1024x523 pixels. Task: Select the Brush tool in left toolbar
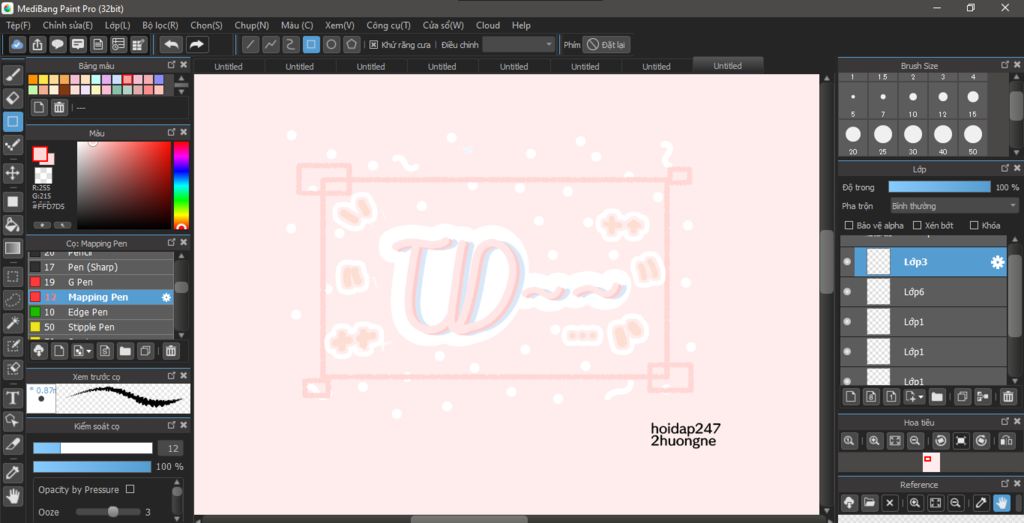click(x=12, y=75)
